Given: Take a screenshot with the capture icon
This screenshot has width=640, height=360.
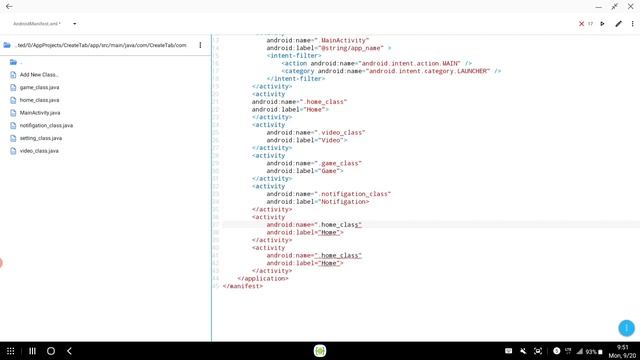Looking at the screenshot, I should click(x=538, y=351).
